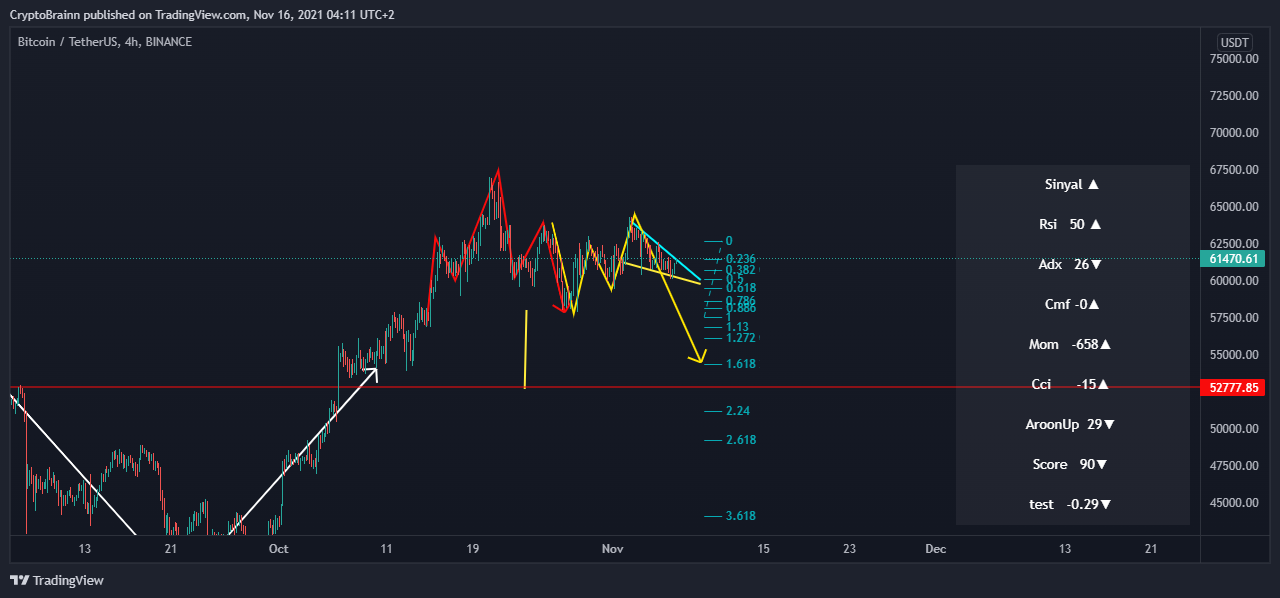1280x598 pixels.
Task: Select the Adx 26 row
Action: 1073,265
